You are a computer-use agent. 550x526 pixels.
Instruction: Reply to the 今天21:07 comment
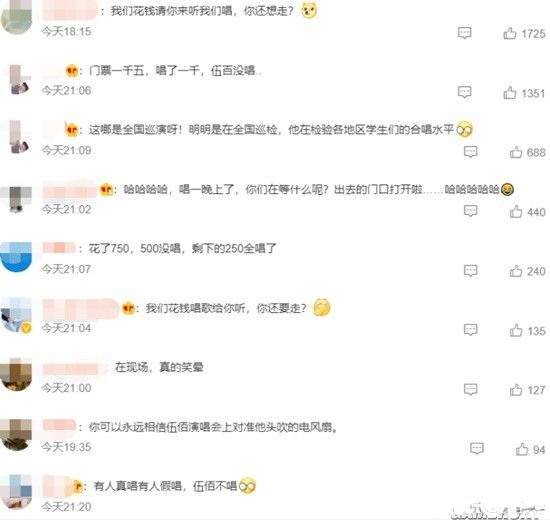tap(470, 271)
